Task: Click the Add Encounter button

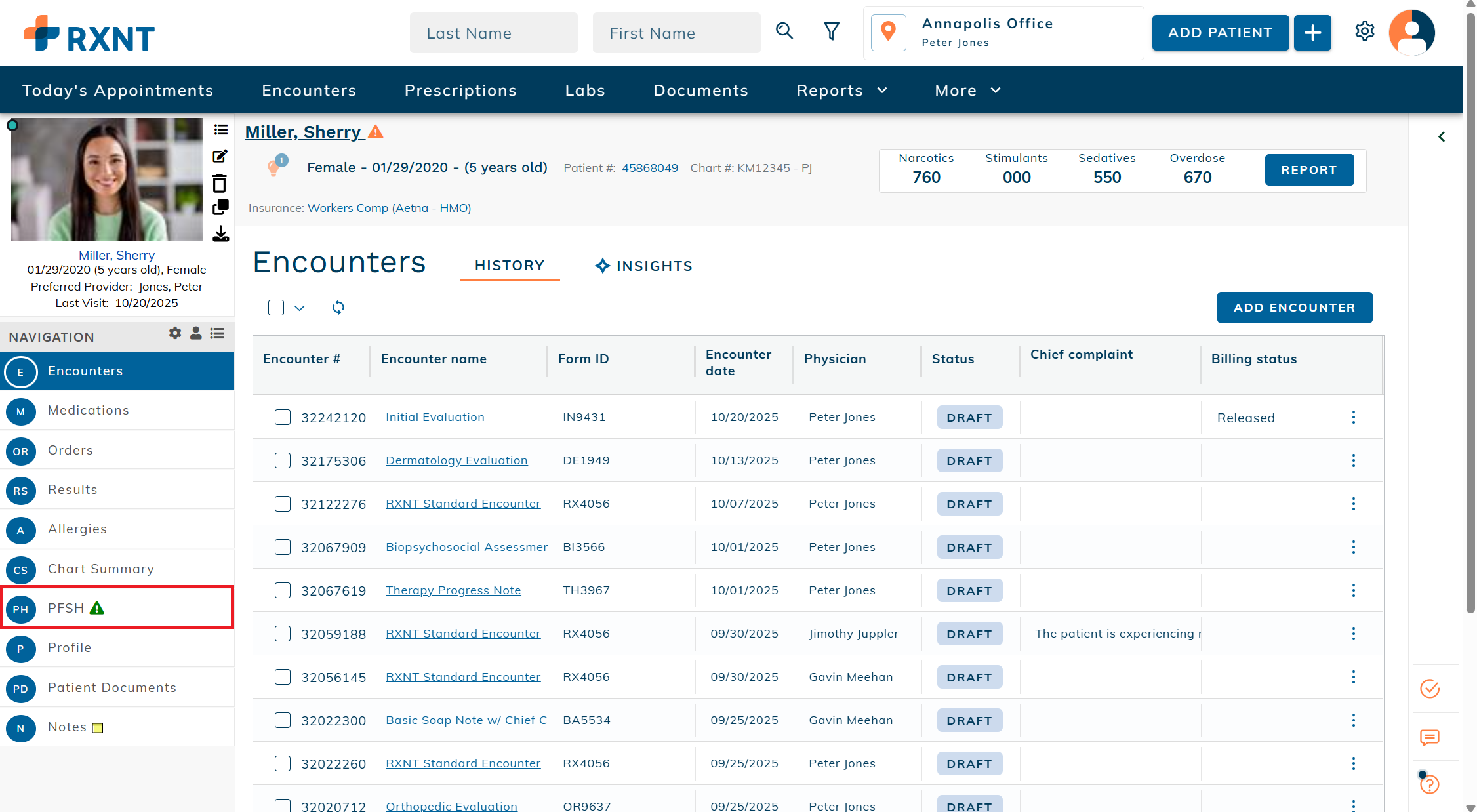Action: [1294, 308]
